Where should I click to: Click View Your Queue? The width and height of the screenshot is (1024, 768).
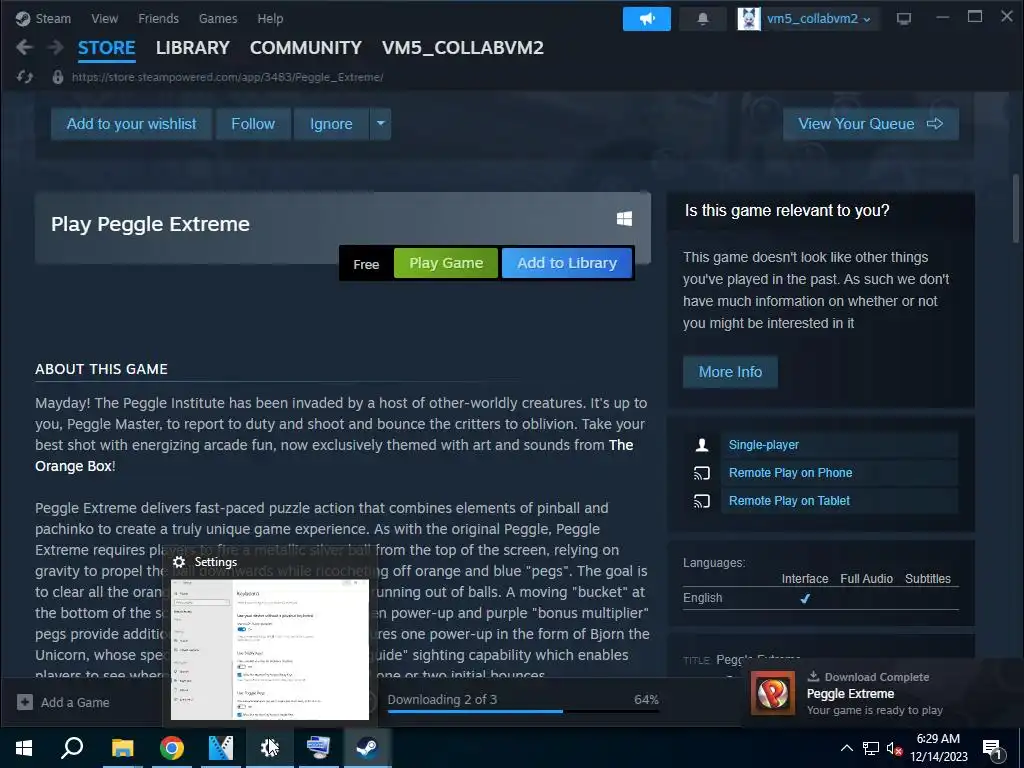pos(871,124)
